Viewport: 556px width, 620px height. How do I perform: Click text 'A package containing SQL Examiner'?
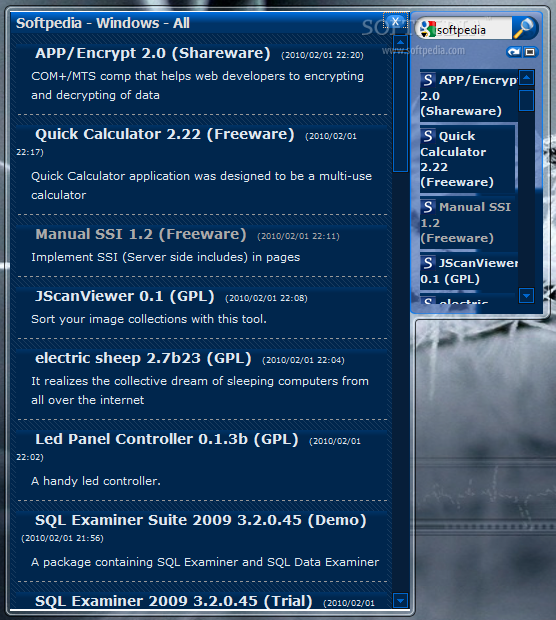click(x=135, y=562)
